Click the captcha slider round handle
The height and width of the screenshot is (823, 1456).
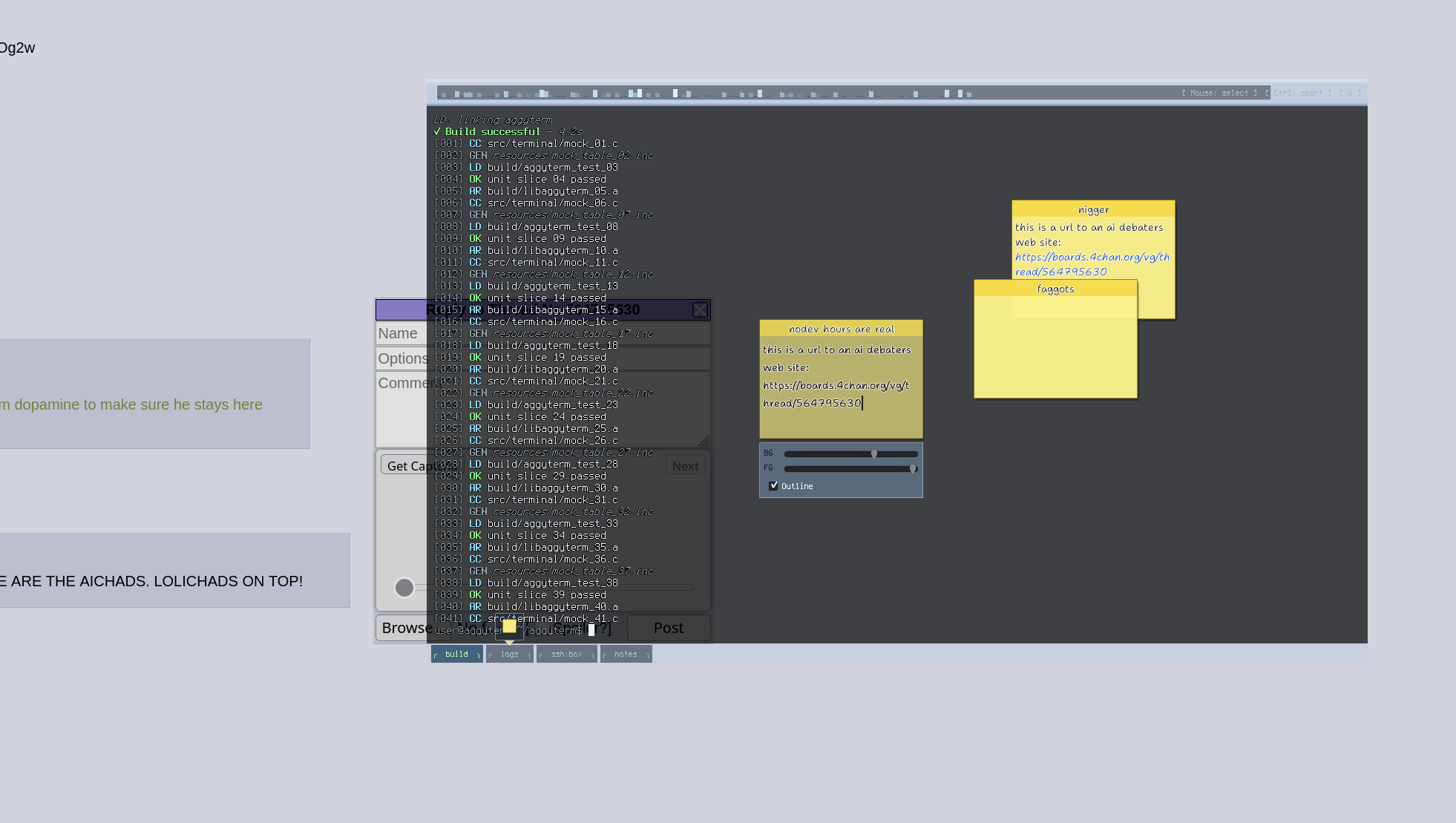click(404, 588)
